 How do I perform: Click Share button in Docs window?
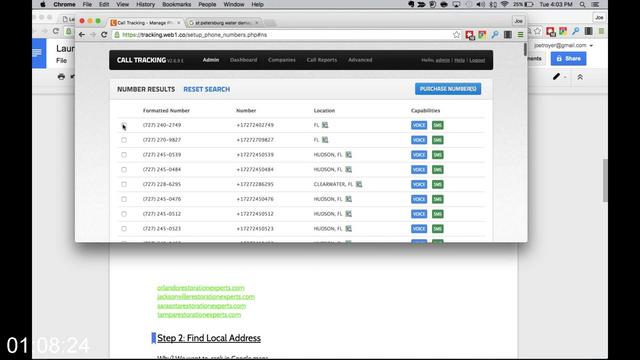click(x=568, y=59)
